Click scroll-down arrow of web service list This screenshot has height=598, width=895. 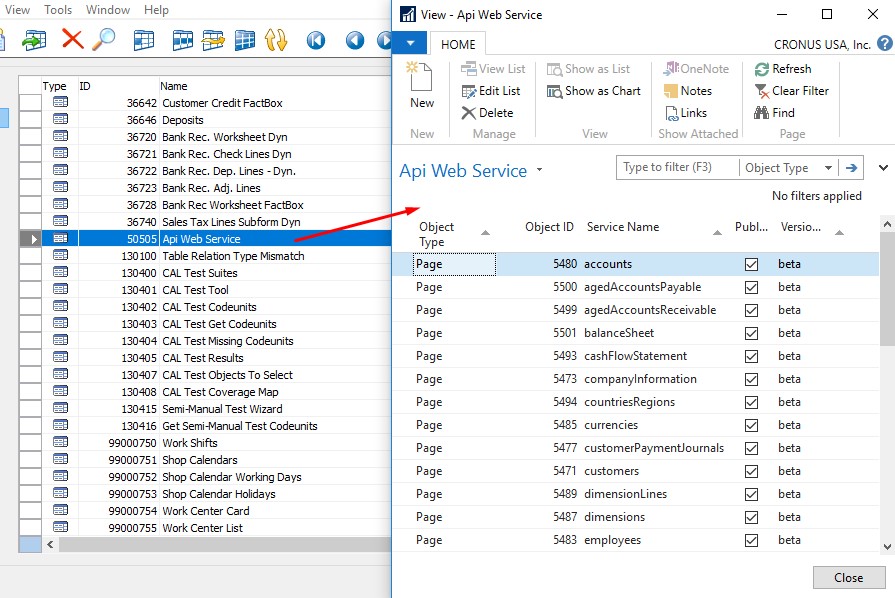887,546
